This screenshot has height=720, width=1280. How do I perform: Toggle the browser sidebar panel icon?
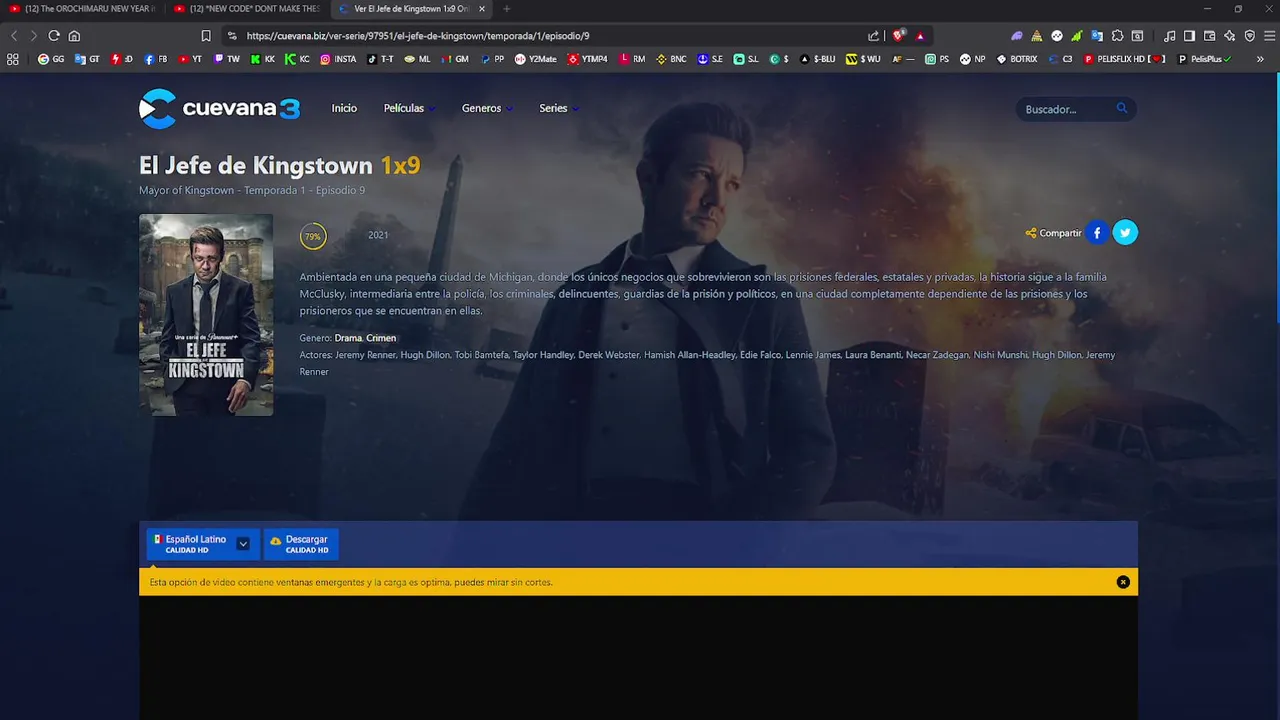tap(1189, 35)
